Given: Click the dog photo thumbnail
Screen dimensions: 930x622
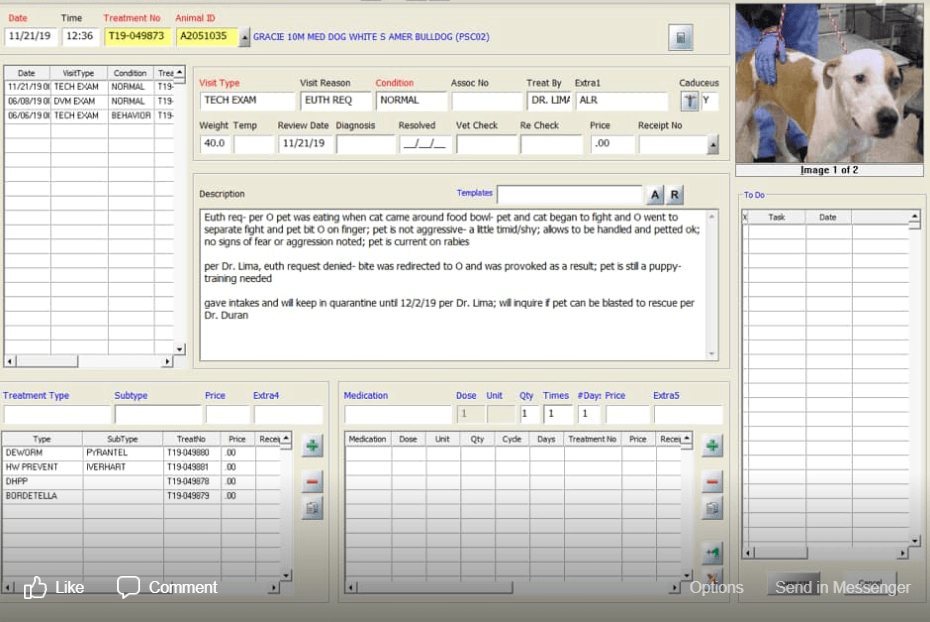Looking at the screenshot, I should tap(829, 83).
